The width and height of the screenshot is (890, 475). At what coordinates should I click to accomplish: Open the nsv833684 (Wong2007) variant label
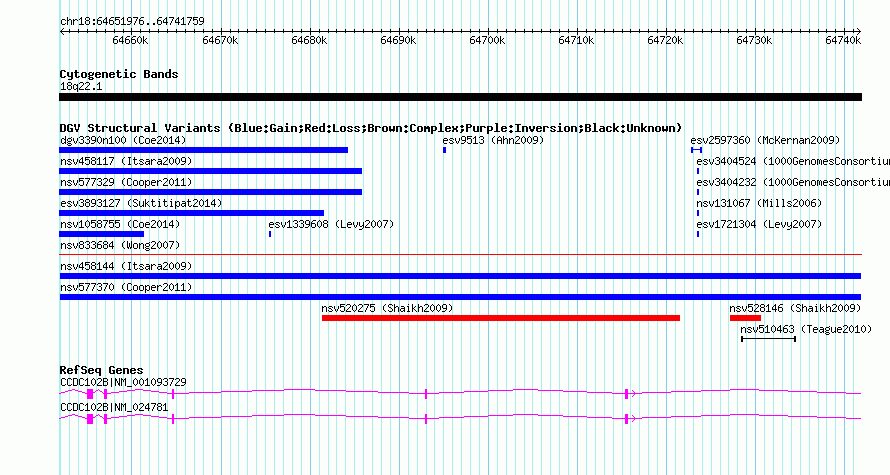[x=120, y=245]
